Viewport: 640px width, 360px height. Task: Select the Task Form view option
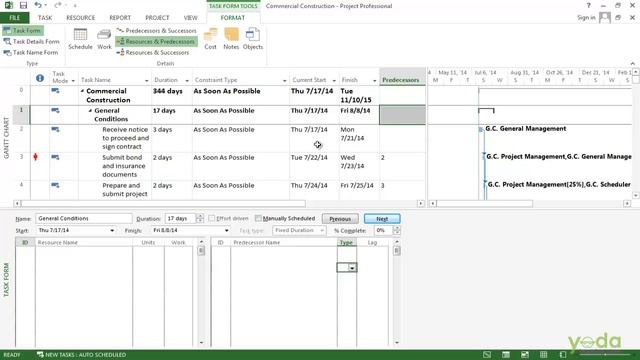(x=23, y=31)
